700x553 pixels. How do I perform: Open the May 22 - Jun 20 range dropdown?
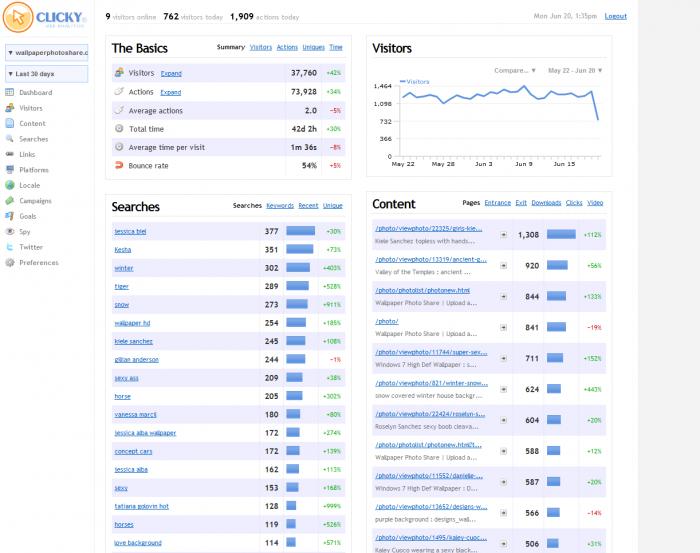[574, 70]
